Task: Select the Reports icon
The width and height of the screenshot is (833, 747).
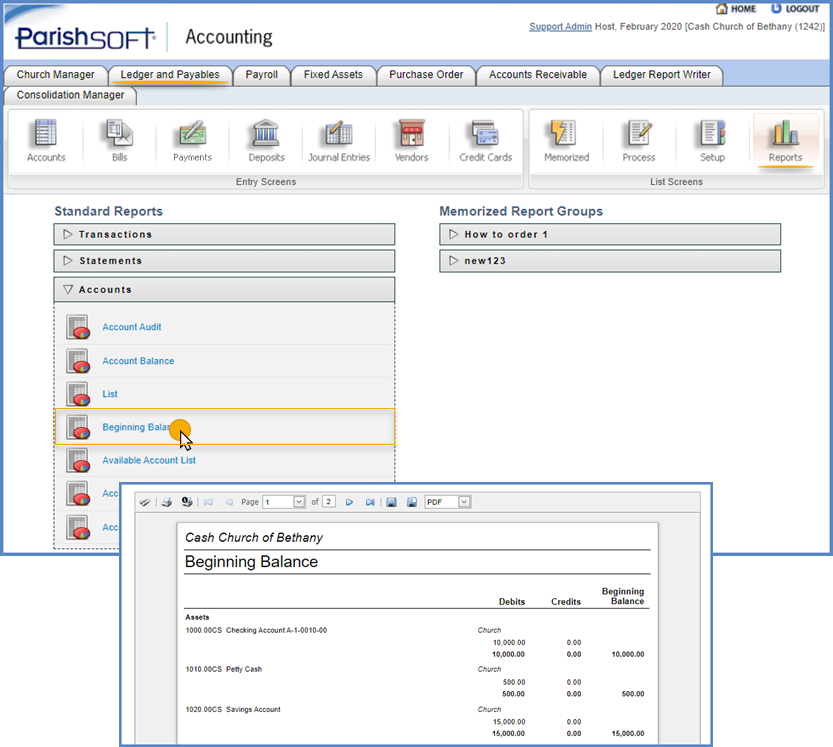Action: [x=785, y=140]
